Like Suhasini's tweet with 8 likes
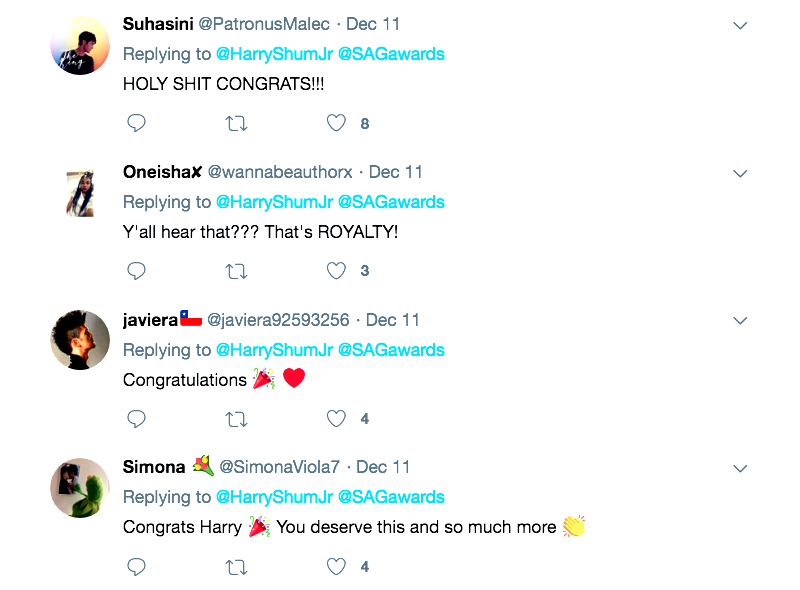This screenshot has width=800, height=590. click(337, 123)
